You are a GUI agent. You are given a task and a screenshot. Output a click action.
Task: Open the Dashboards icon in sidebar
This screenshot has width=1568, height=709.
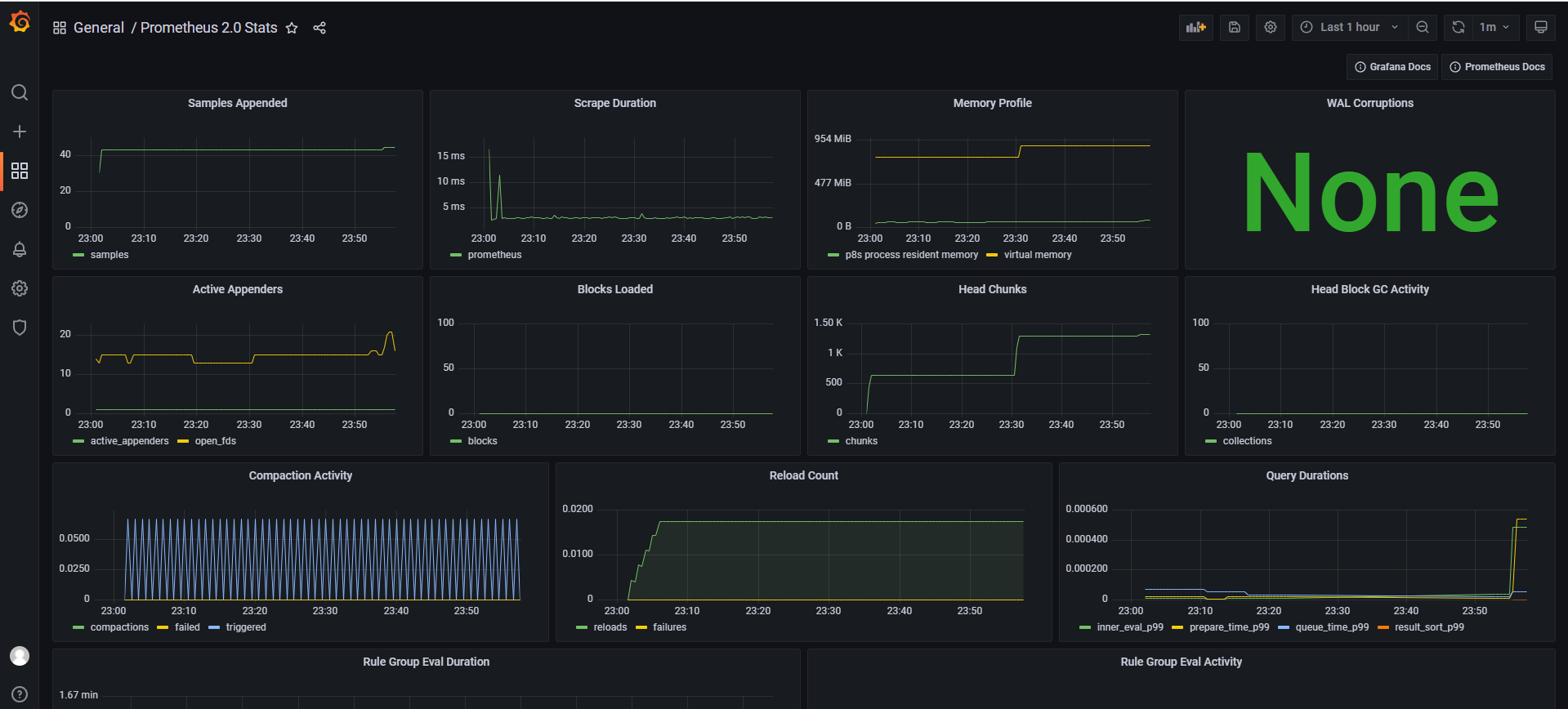[x=20, y=171]
